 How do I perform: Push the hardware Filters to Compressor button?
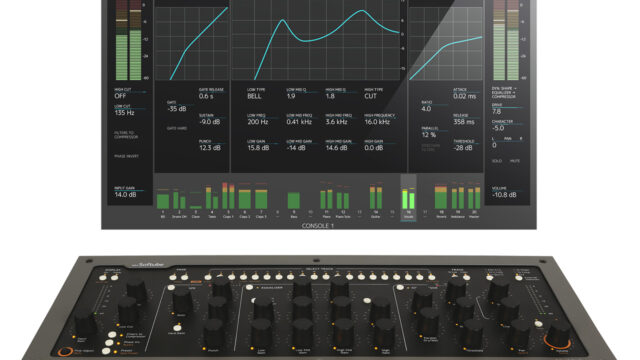click(x=112, y=335)
